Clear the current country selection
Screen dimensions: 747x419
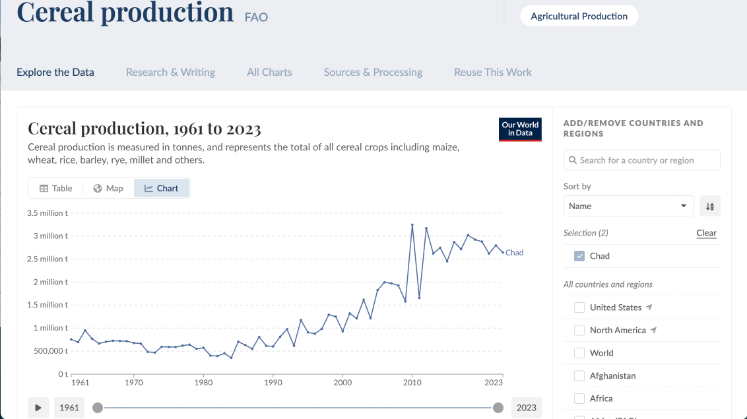coord(706,233)
